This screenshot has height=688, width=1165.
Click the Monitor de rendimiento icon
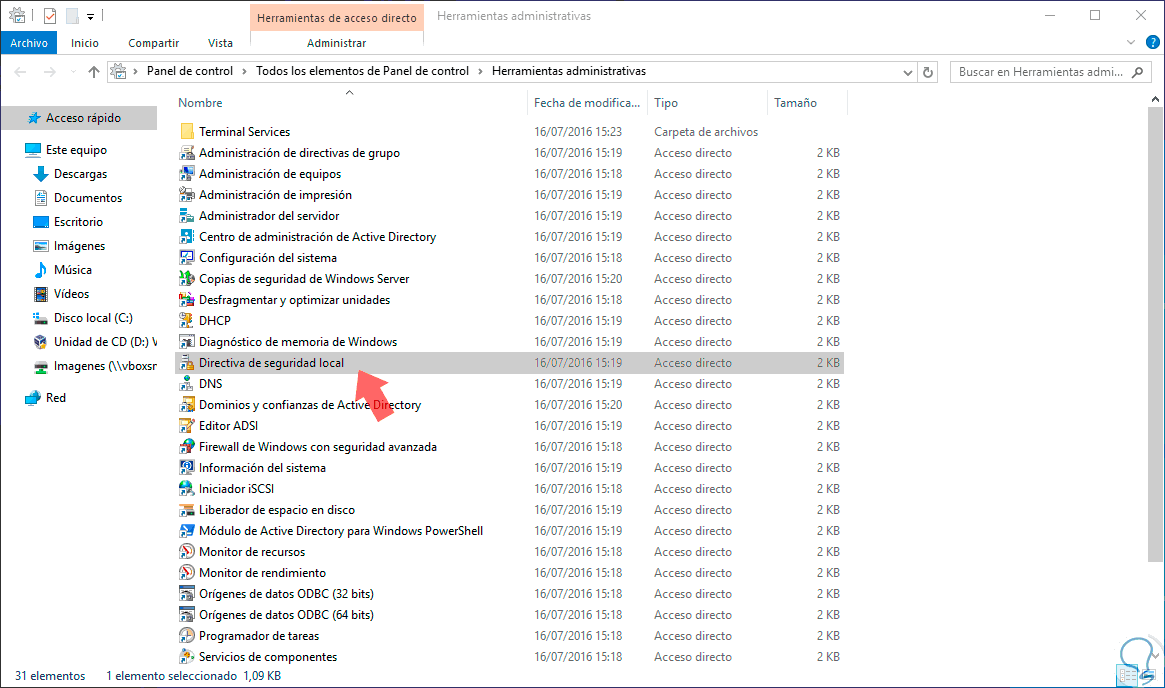click(x=186, y=572)
